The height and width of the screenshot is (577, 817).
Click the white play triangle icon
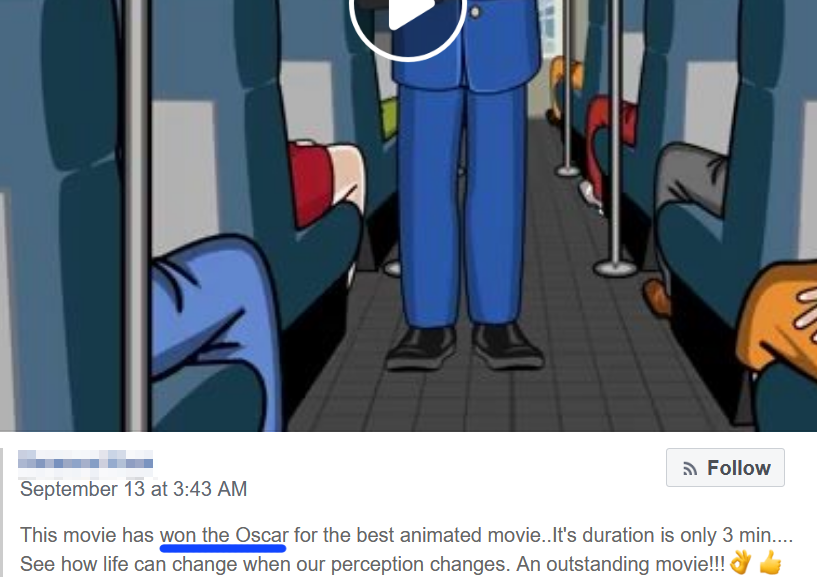(410, 11)
